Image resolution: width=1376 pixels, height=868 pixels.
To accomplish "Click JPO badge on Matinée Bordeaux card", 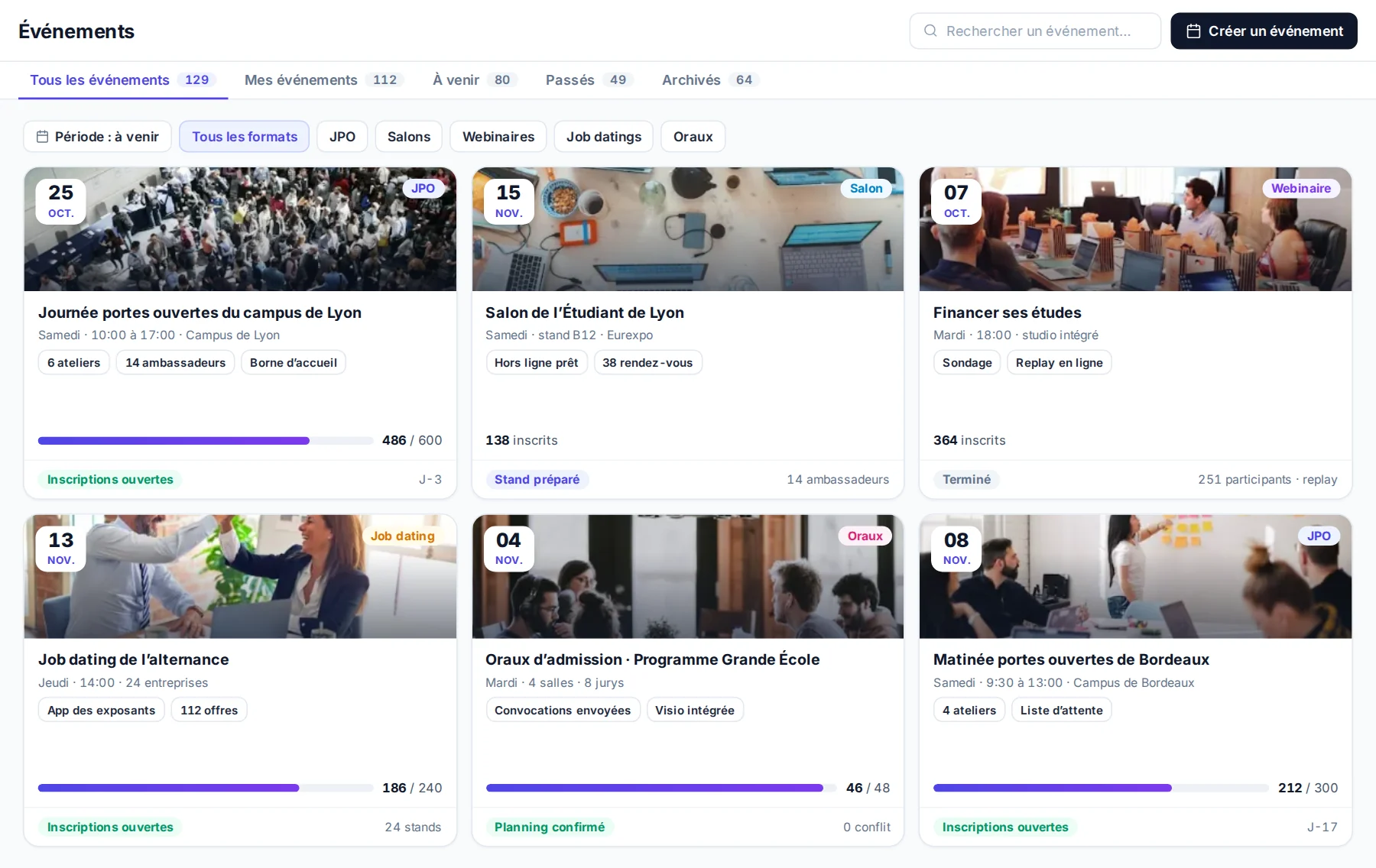I will 1319,536.
